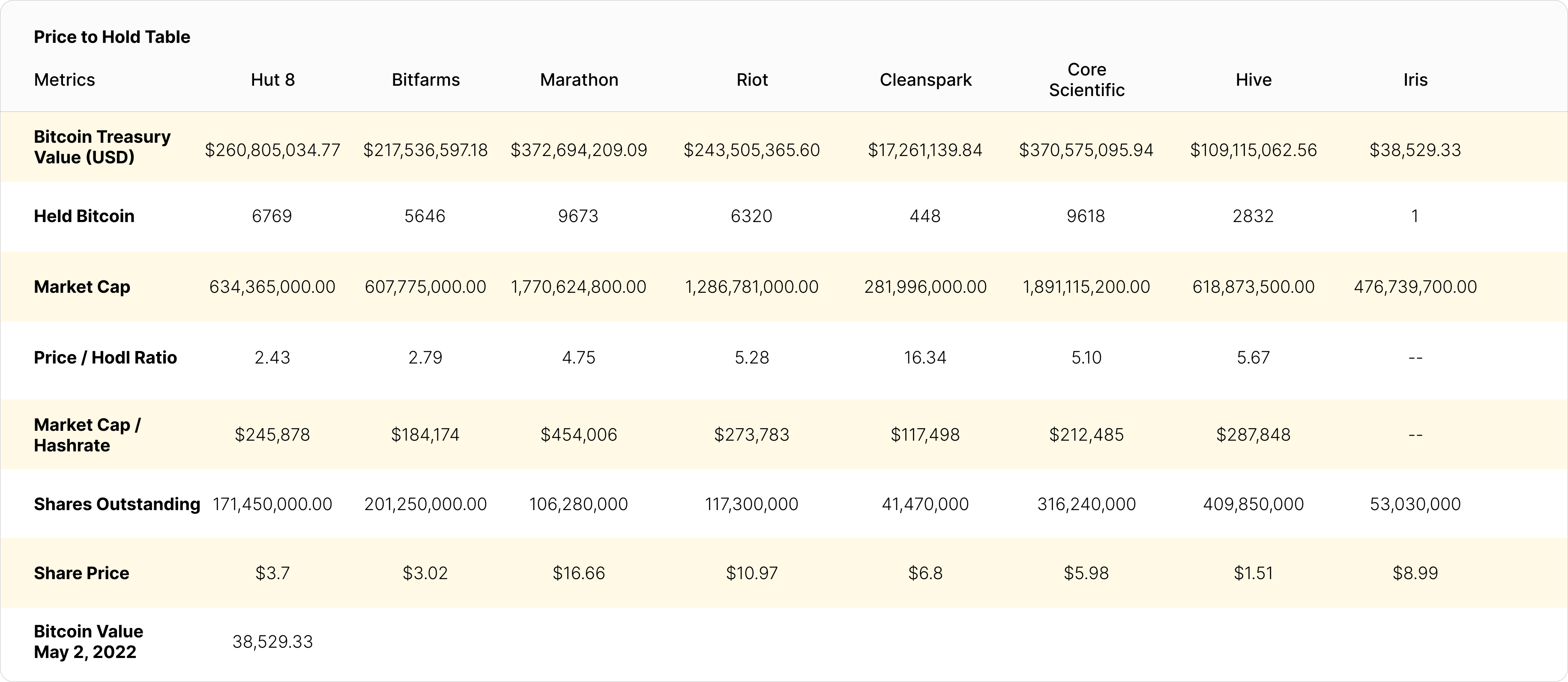Select Hive share price $1.51
This screenshot has width=1568, height=682.
pos(1253,573)
